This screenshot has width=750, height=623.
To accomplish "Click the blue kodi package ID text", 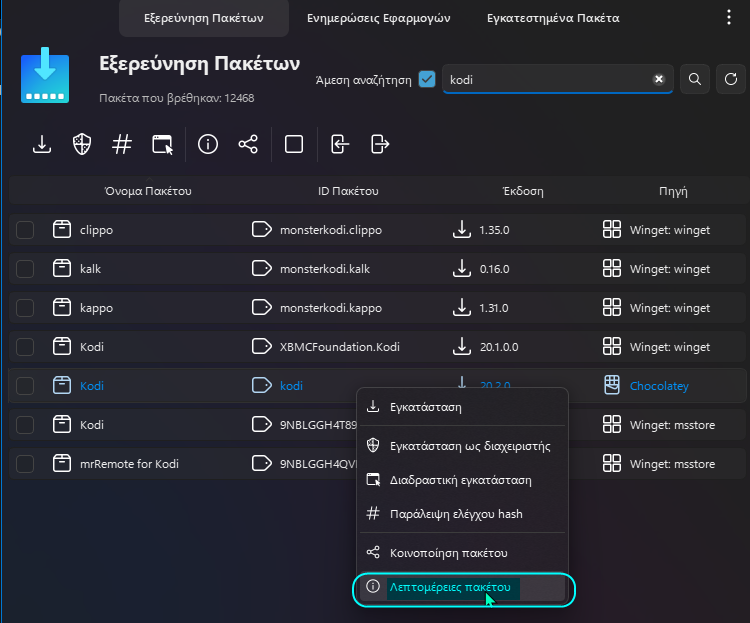I will point(291,386).
